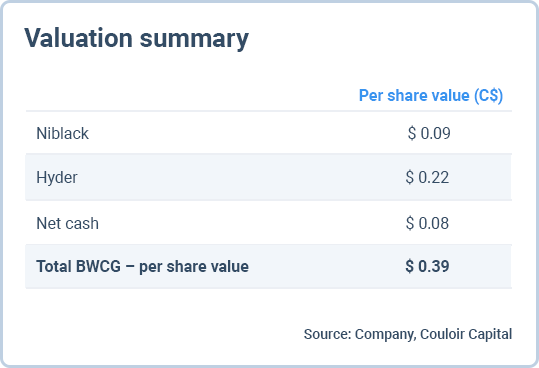Click the Net cash row label

pos(68,223)
